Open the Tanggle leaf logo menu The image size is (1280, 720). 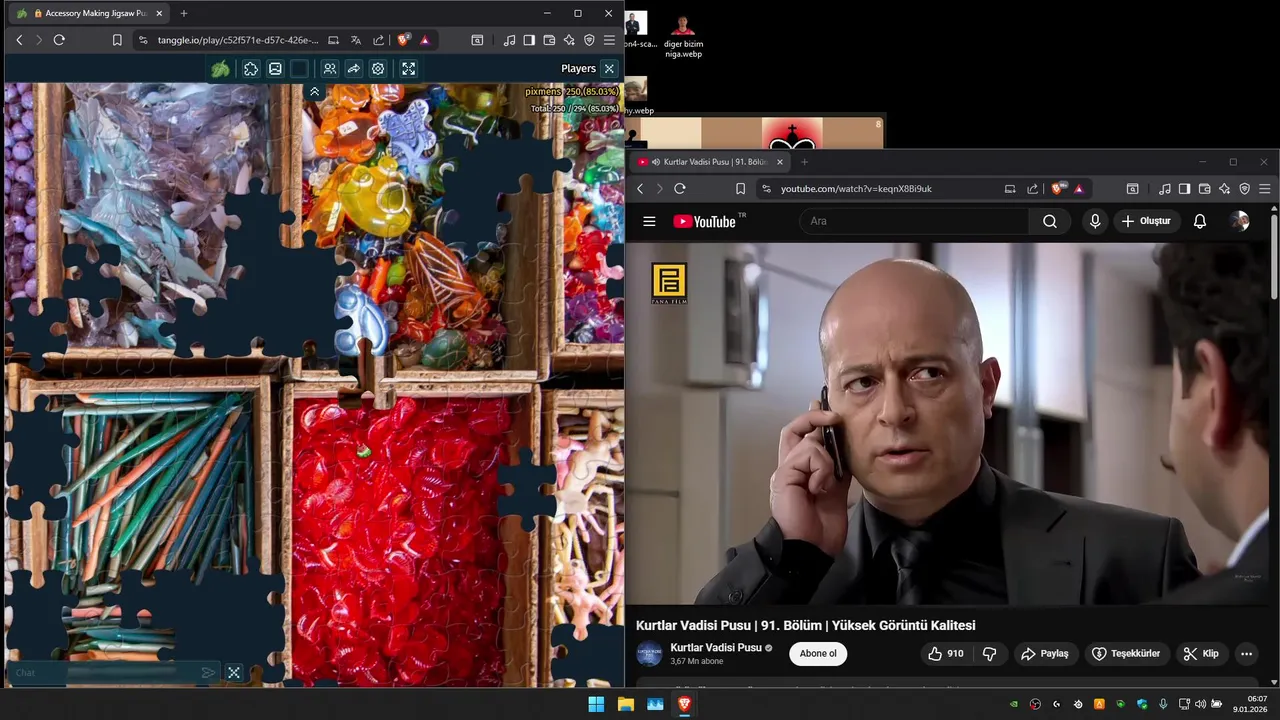220,69
